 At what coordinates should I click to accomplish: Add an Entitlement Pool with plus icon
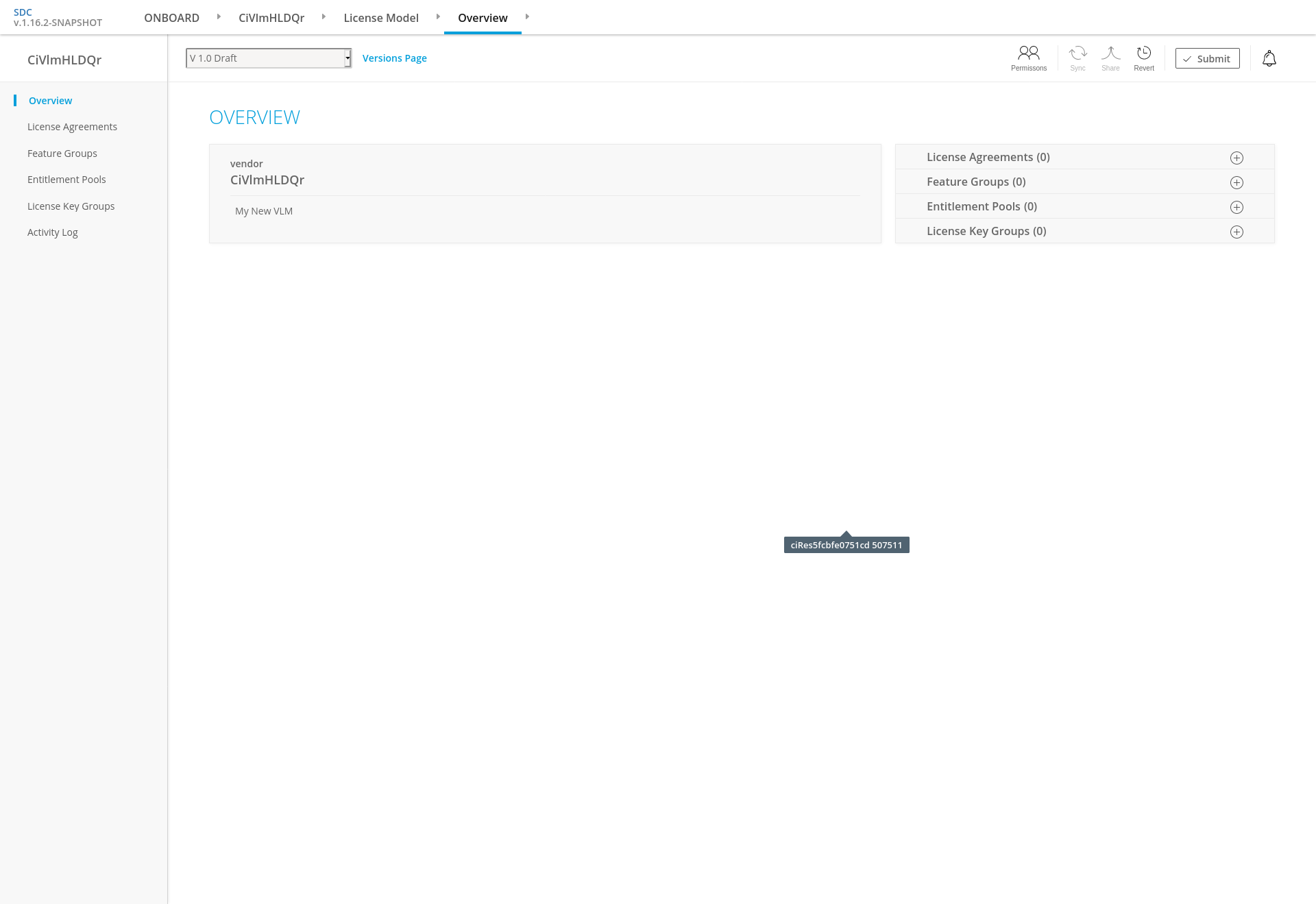click(x=1236, y=207)
